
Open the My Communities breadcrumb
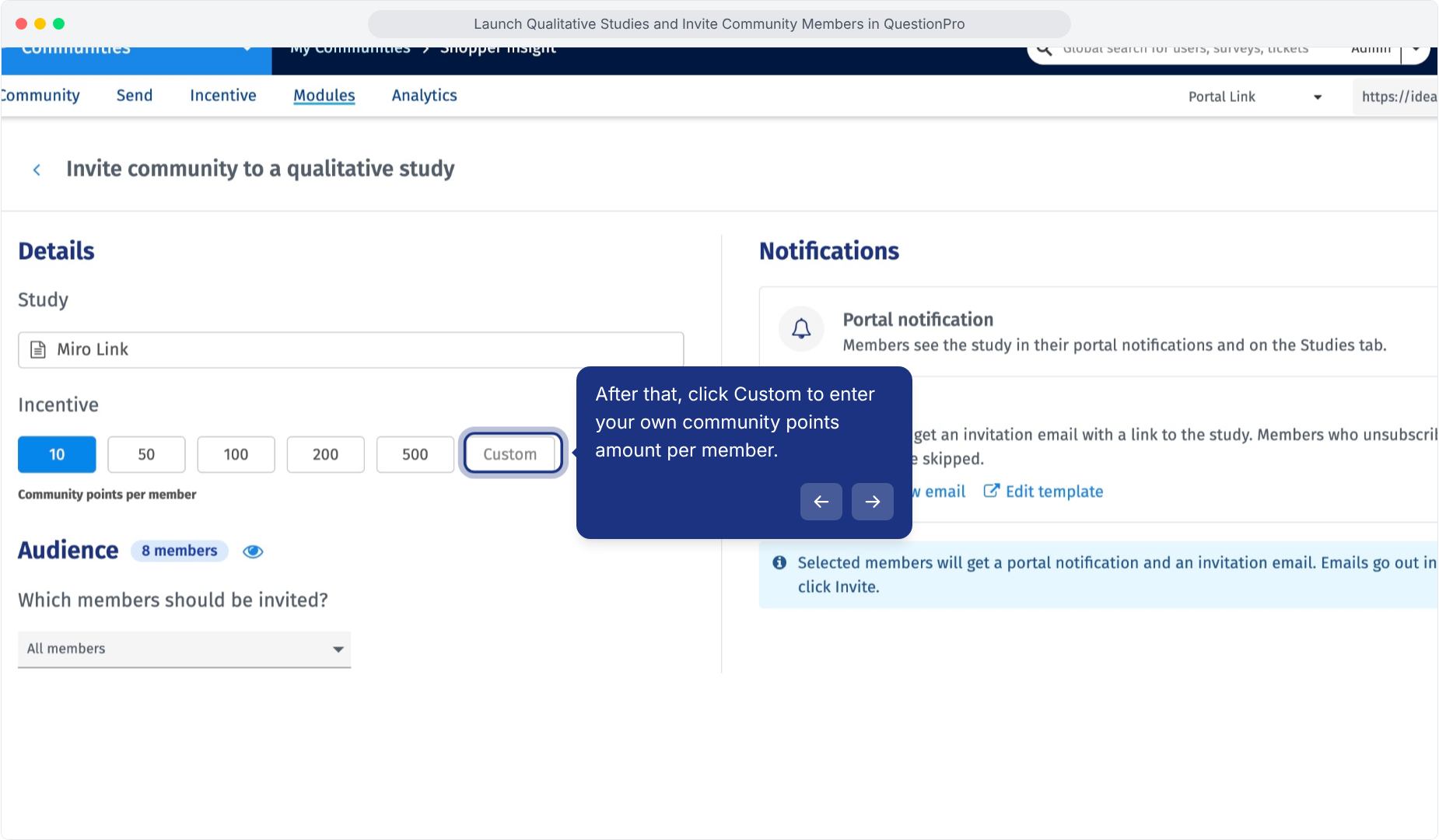350,51
